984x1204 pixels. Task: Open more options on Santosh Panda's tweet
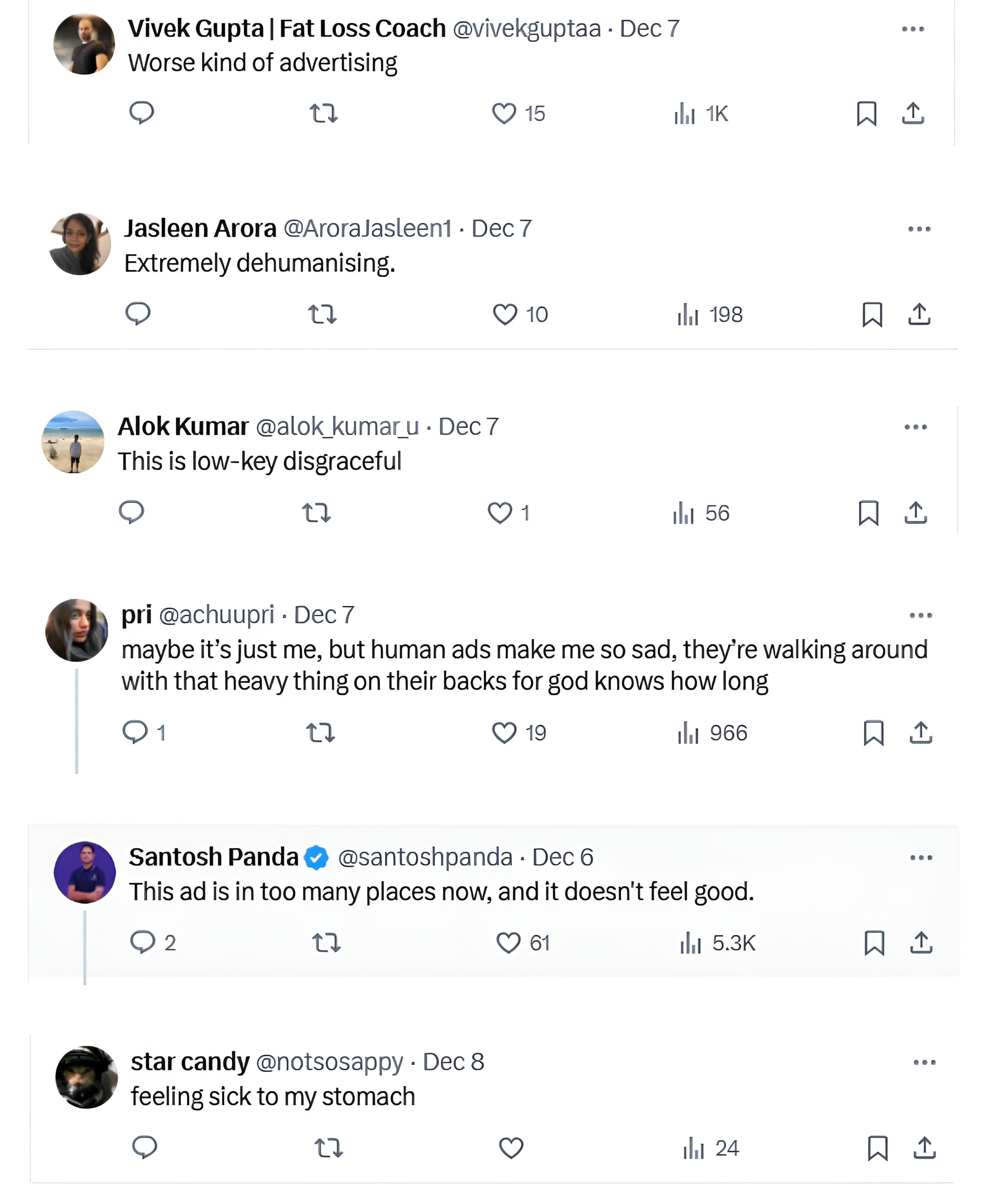(921, 857)
